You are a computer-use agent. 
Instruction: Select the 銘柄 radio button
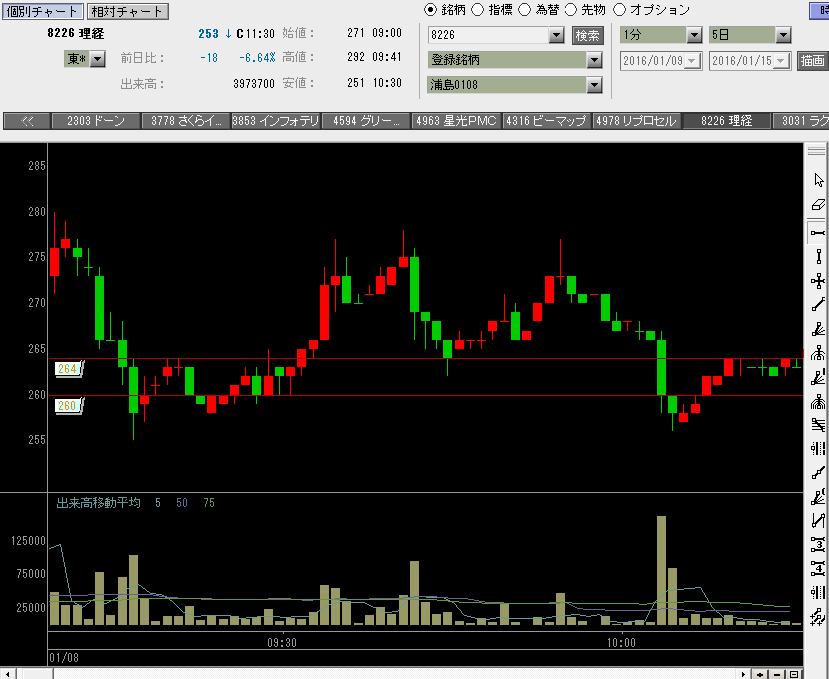point(430,10)
